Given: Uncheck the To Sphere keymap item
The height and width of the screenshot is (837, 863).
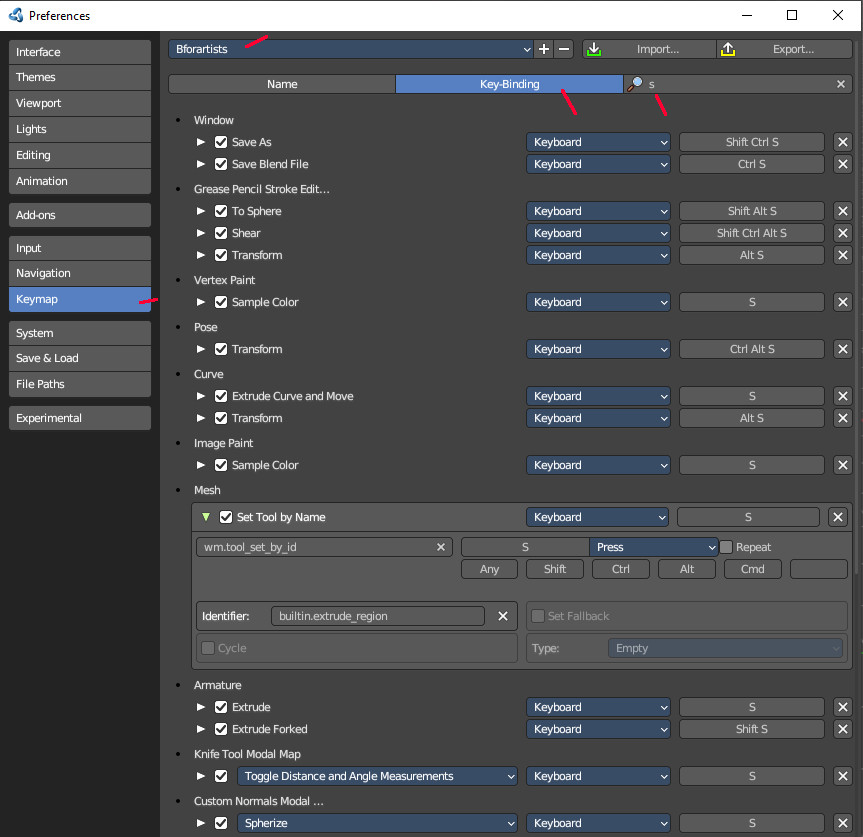Looking at the screenshot, I should tap(221, 211).
